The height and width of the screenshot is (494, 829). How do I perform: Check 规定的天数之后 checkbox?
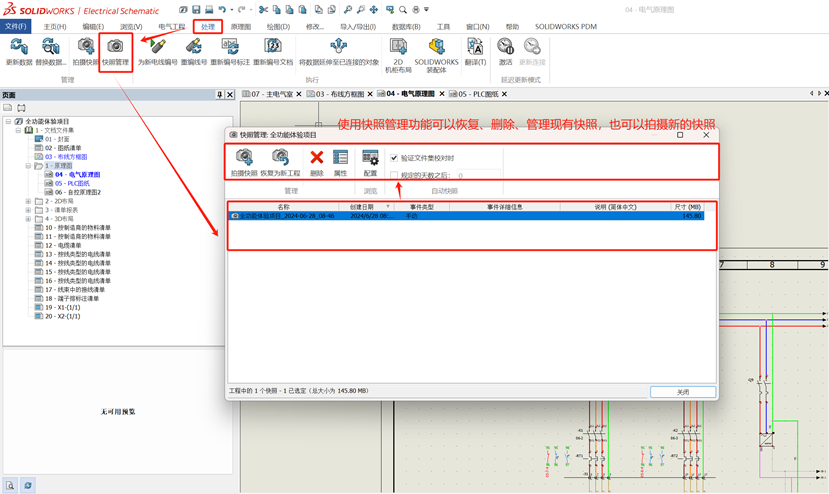[x=394, y=175]
